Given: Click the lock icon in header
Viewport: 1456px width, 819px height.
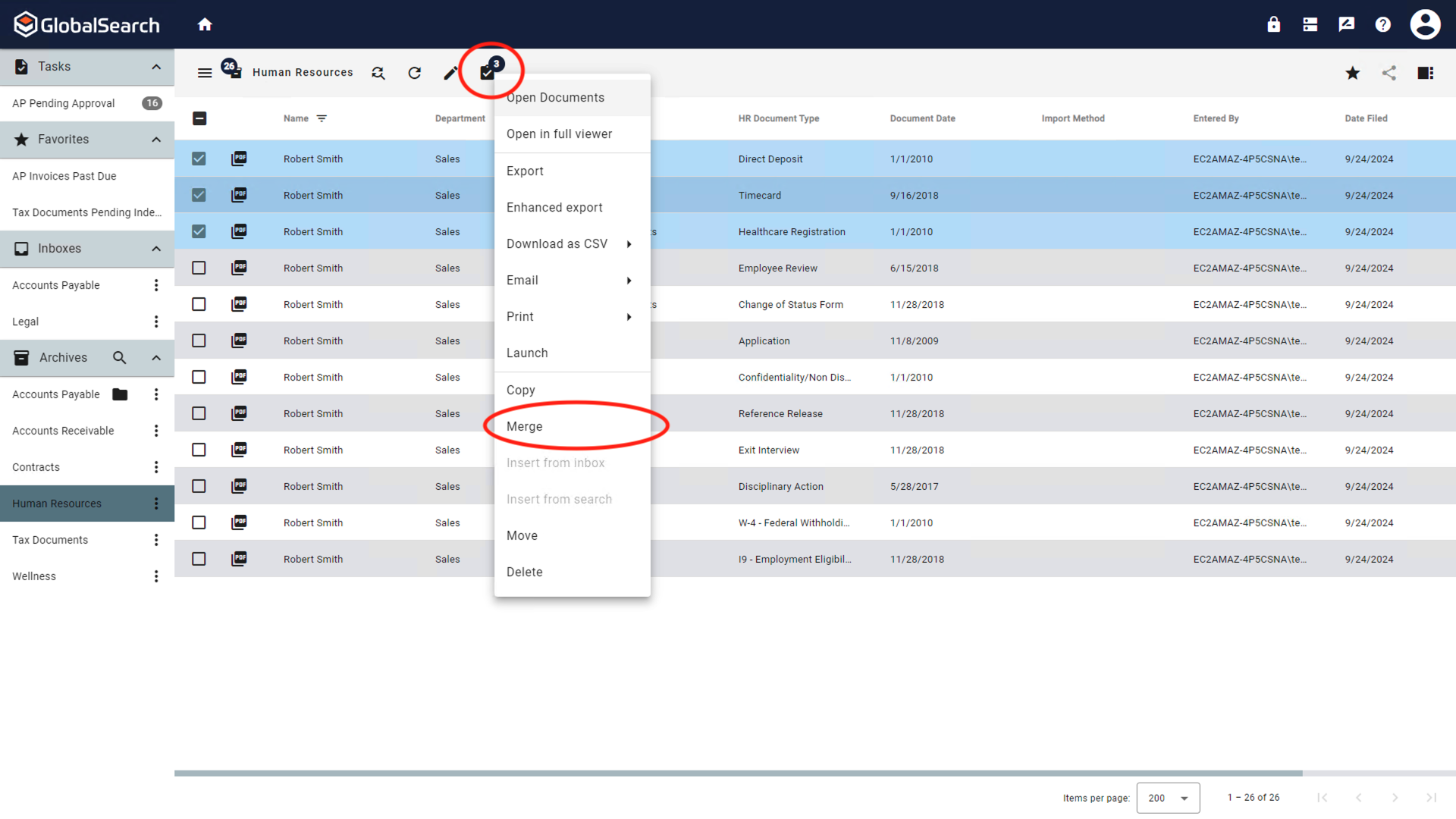Looking at the screenshot, I should pos(1274,24).
